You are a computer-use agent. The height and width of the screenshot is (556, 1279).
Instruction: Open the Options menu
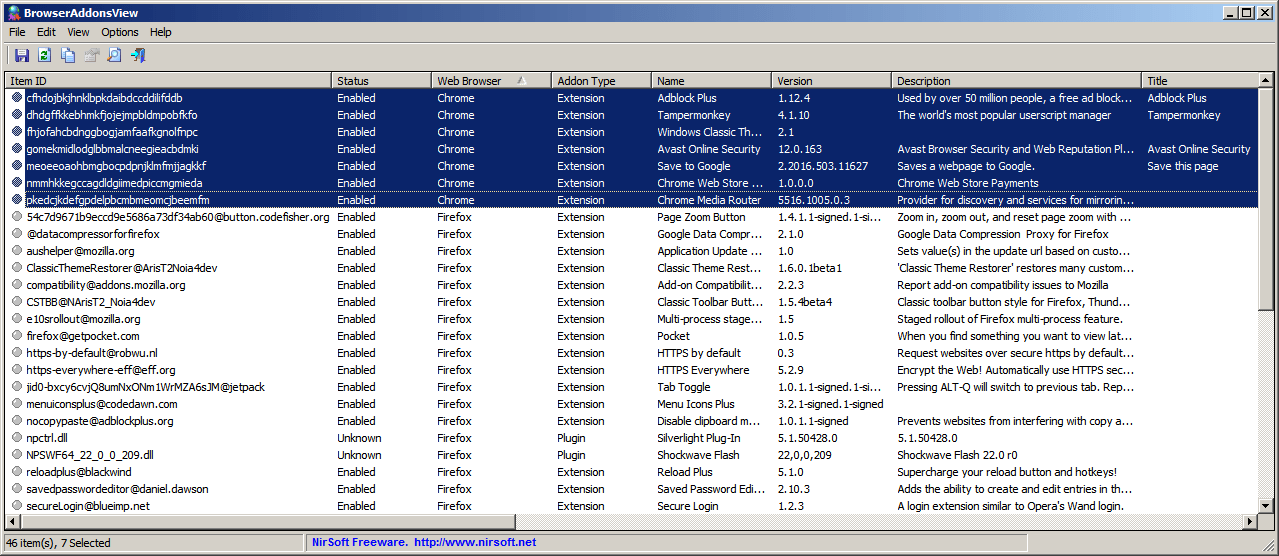120,32
